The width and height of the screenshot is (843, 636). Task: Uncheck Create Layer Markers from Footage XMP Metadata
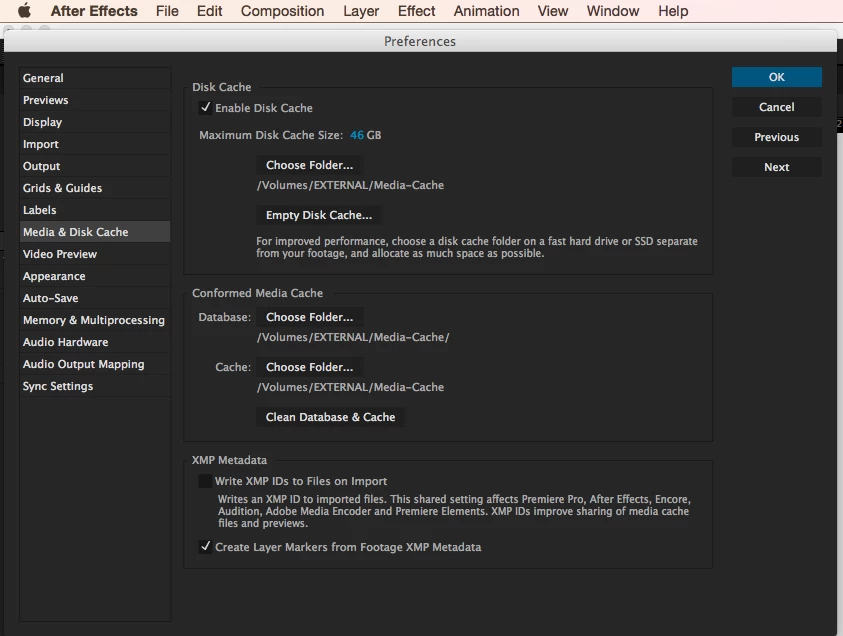205,547
